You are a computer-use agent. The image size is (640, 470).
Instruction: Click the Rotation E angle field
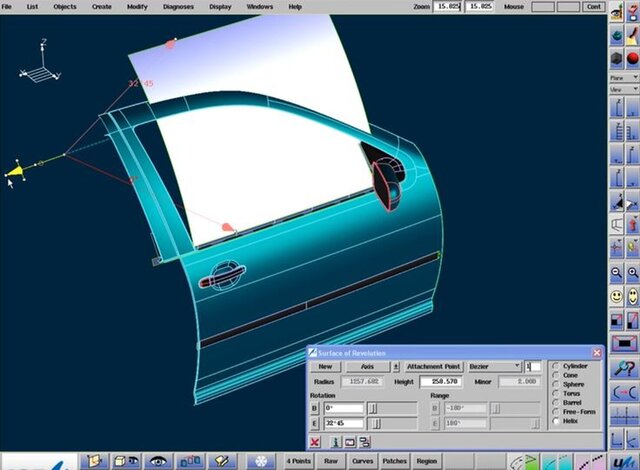click(344, 423)
